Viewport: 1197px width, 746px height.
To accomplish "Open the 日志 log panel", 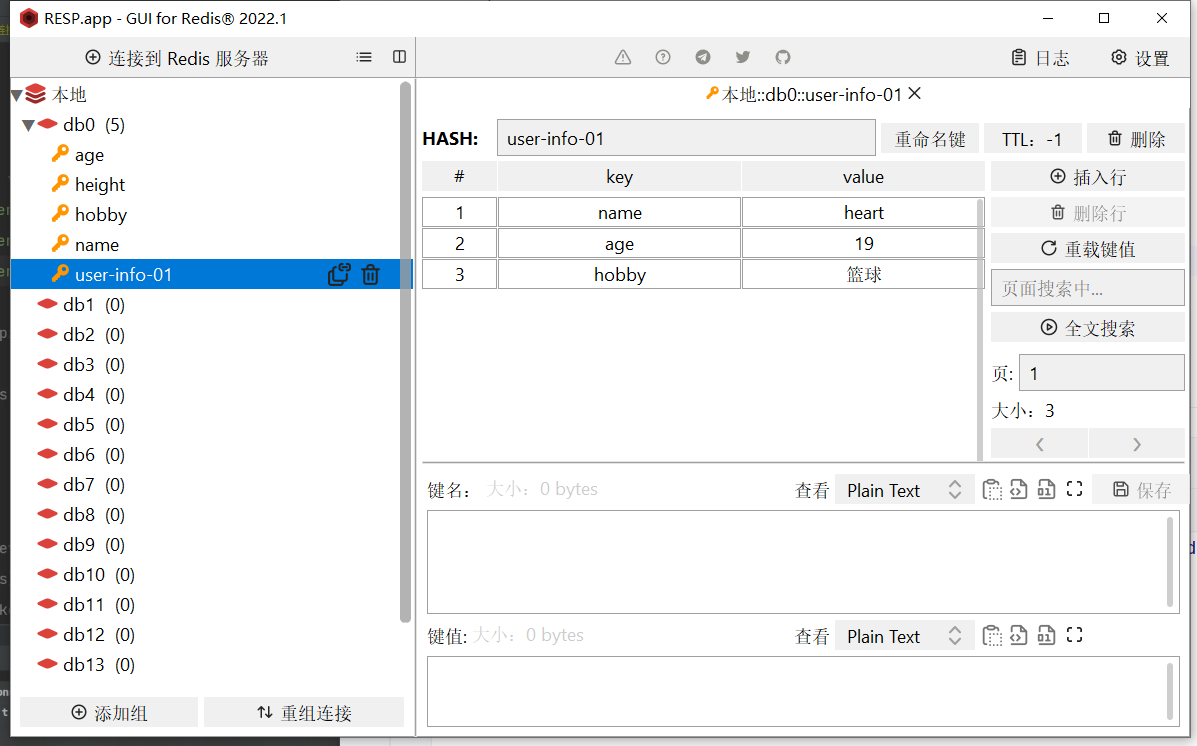I will (x=1040, y=58).
